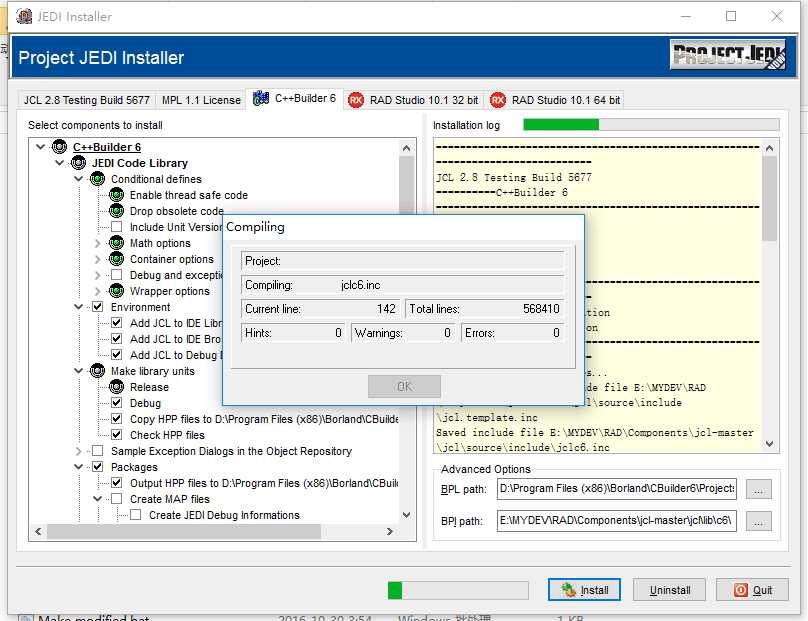Click the BPL path input field
The width and height of the screenshot is (808, 621).
coord(616,489)
